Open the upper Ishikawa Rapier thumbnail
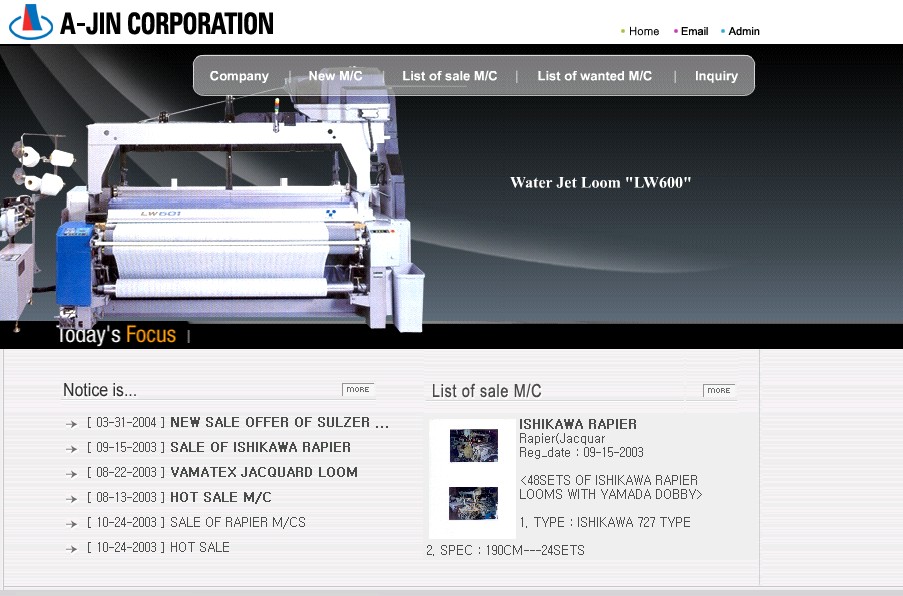The height and width of the screenshot is (596, 903). 474,445
